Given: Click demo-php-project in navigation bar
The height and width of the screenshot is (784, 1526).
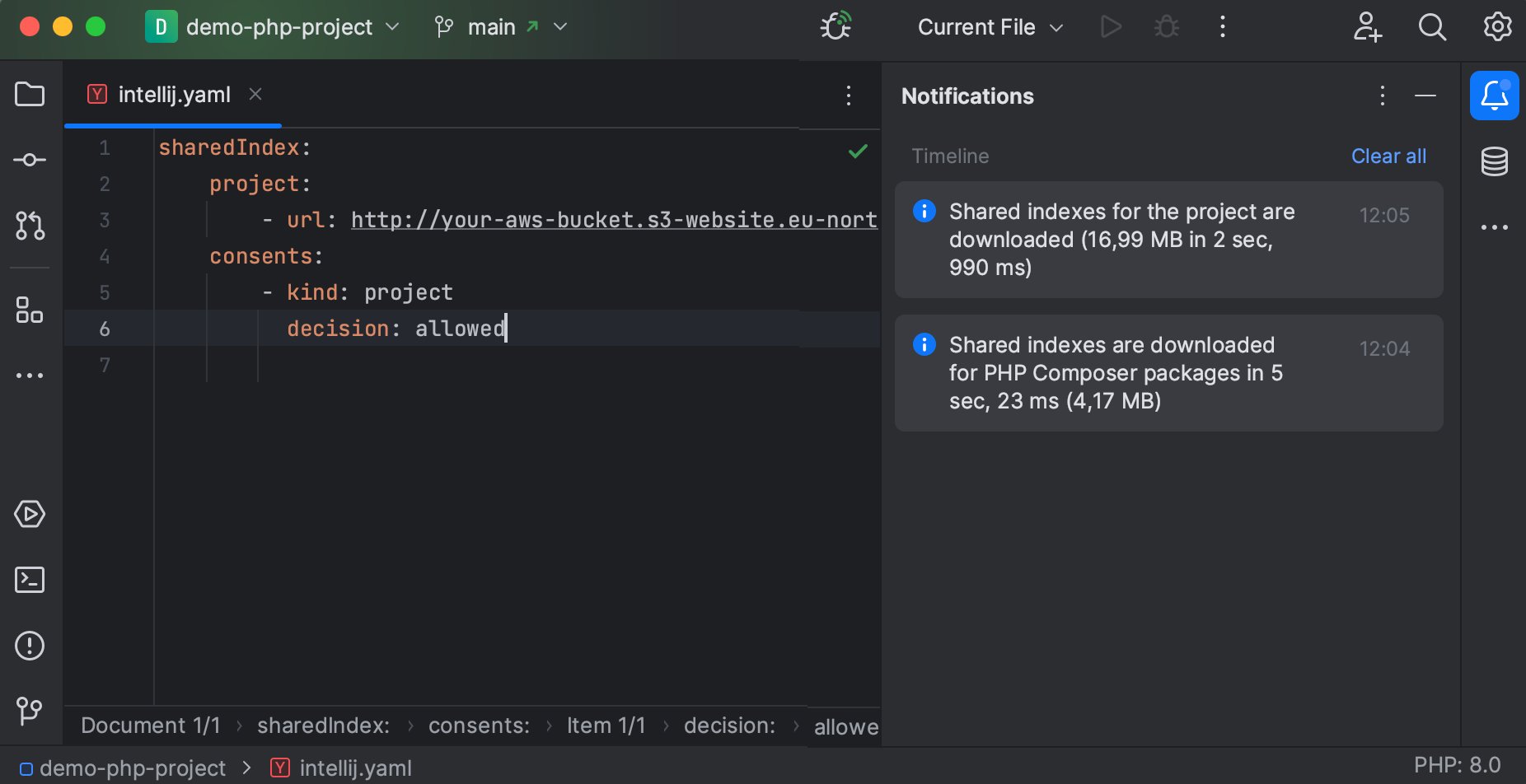Looking at the screenshot, I should pyautogui.click(x=123, y=768).
